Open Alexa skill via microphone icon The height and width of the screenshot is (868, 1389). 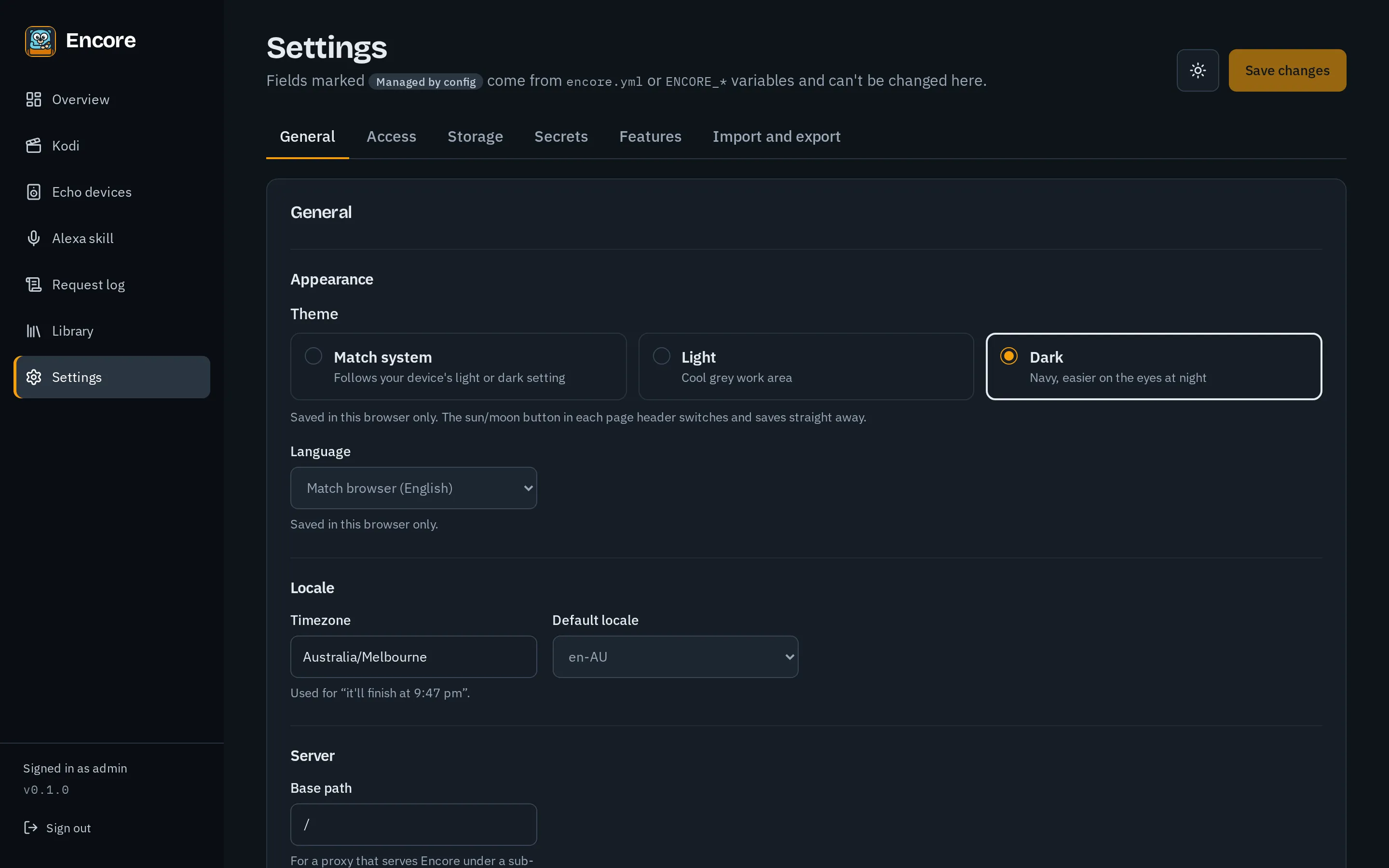tap(34, 238)
